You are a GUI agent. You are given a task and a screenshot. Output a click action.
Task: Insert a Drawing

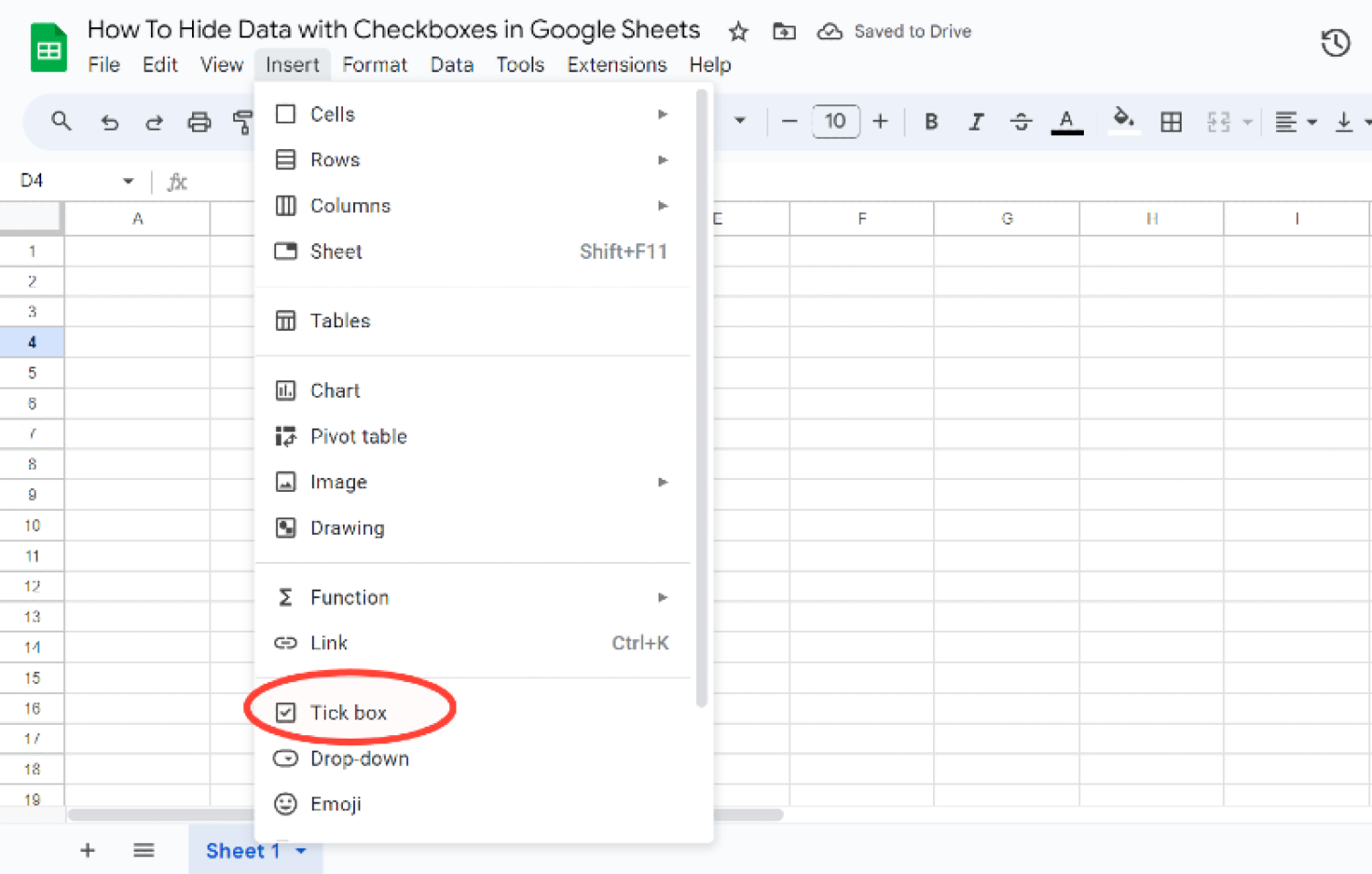pos(472,528)
